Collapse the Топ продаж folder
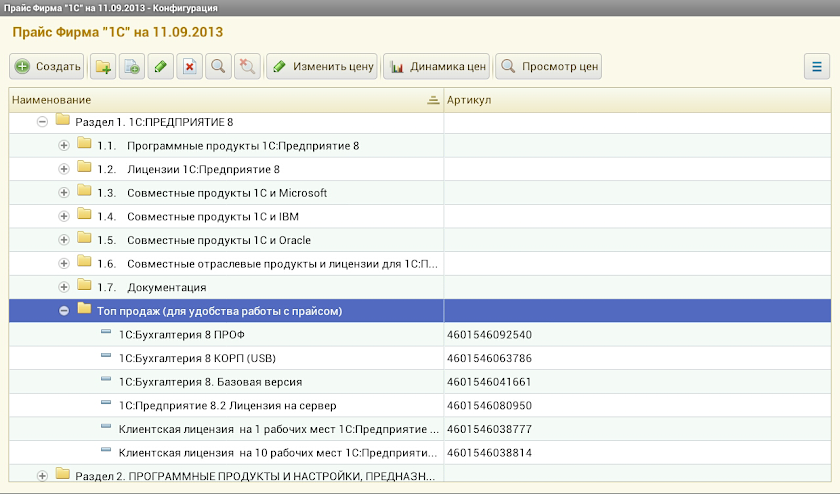 pos(64,311)
